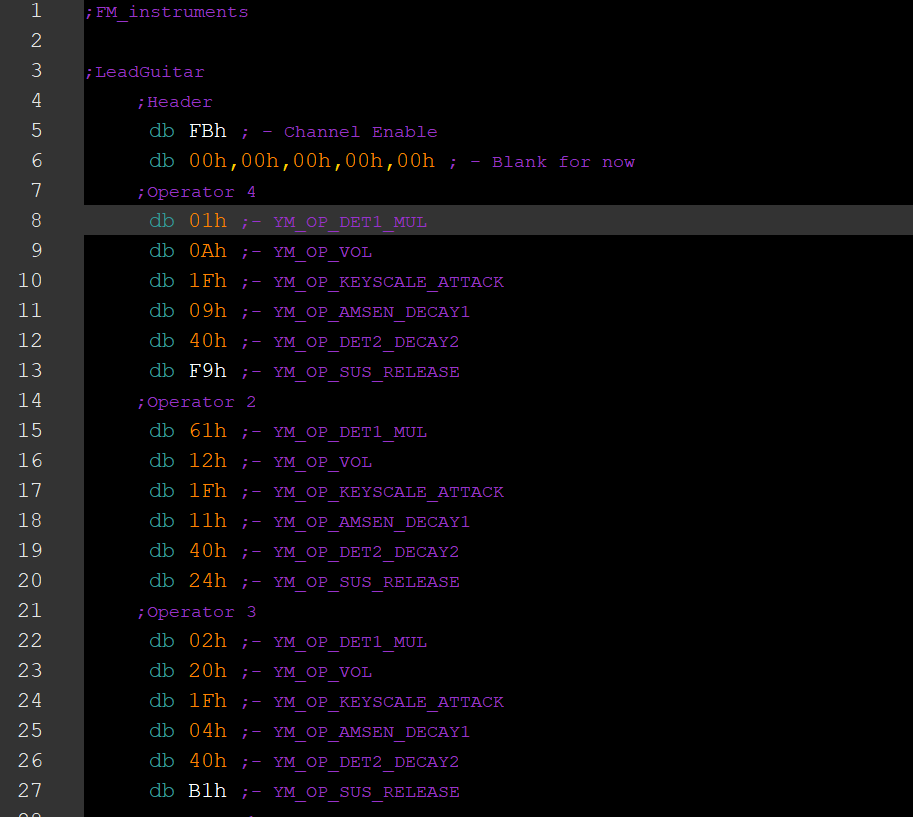Viewport: 913px width, 817px height.
Task: Click the "20h" value
Action: pos(207,671)
